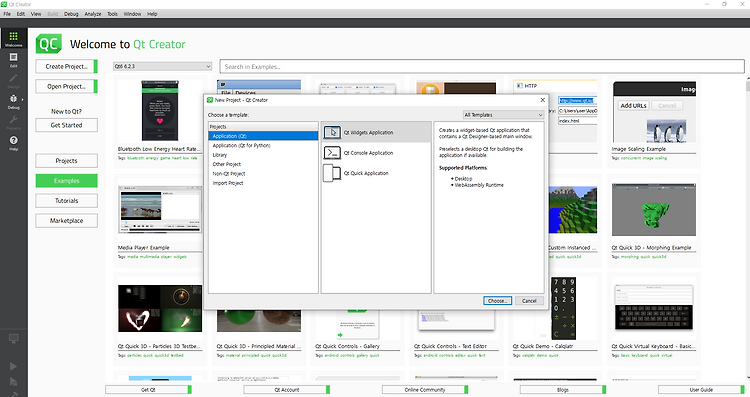Select Application (Qt) in the Projects list
This screenshot has width=750, height=397.
point(263,136)
